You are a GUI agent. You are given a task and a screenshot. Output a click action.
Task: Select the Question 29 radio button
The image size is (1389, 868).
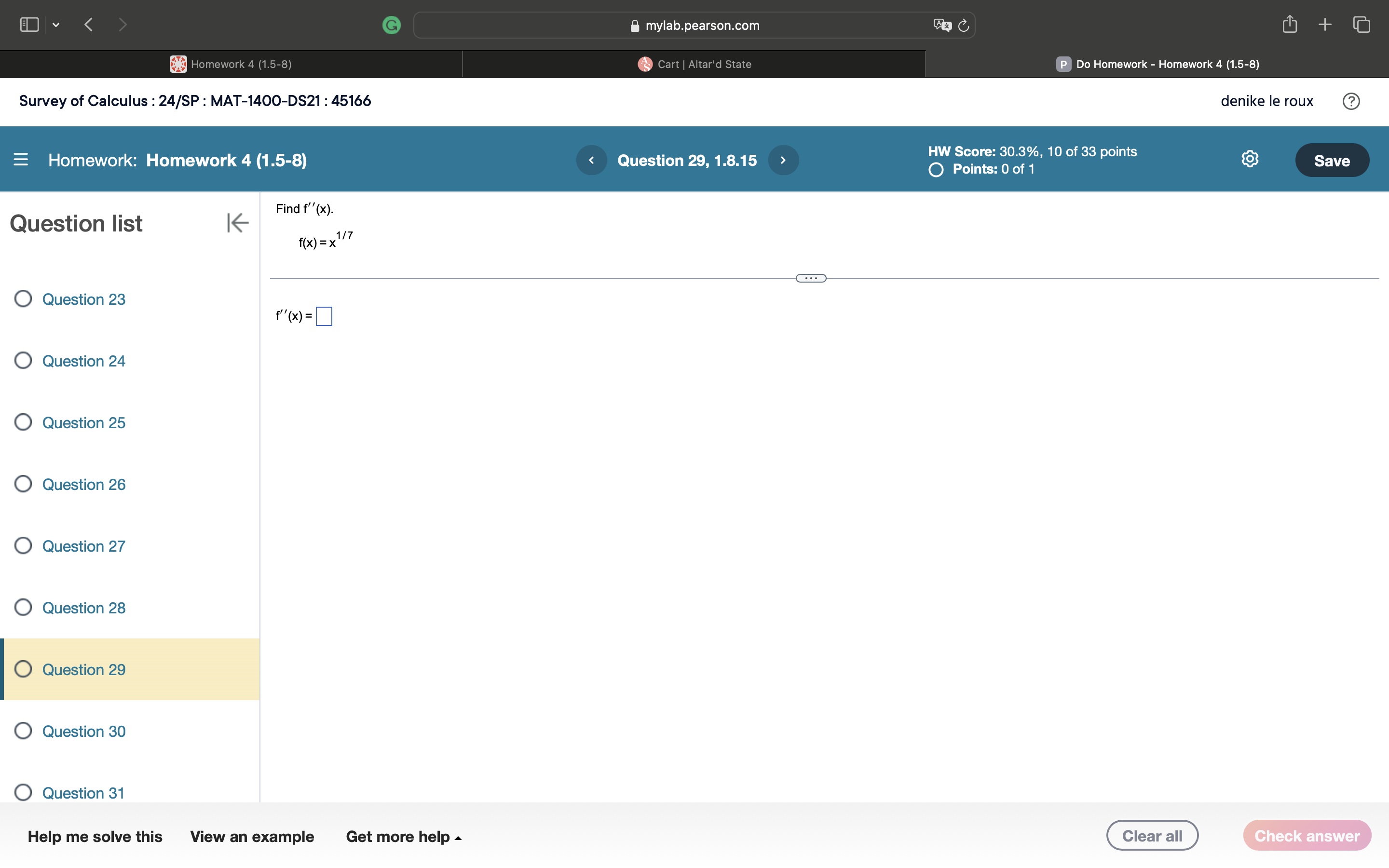[23, 669]
